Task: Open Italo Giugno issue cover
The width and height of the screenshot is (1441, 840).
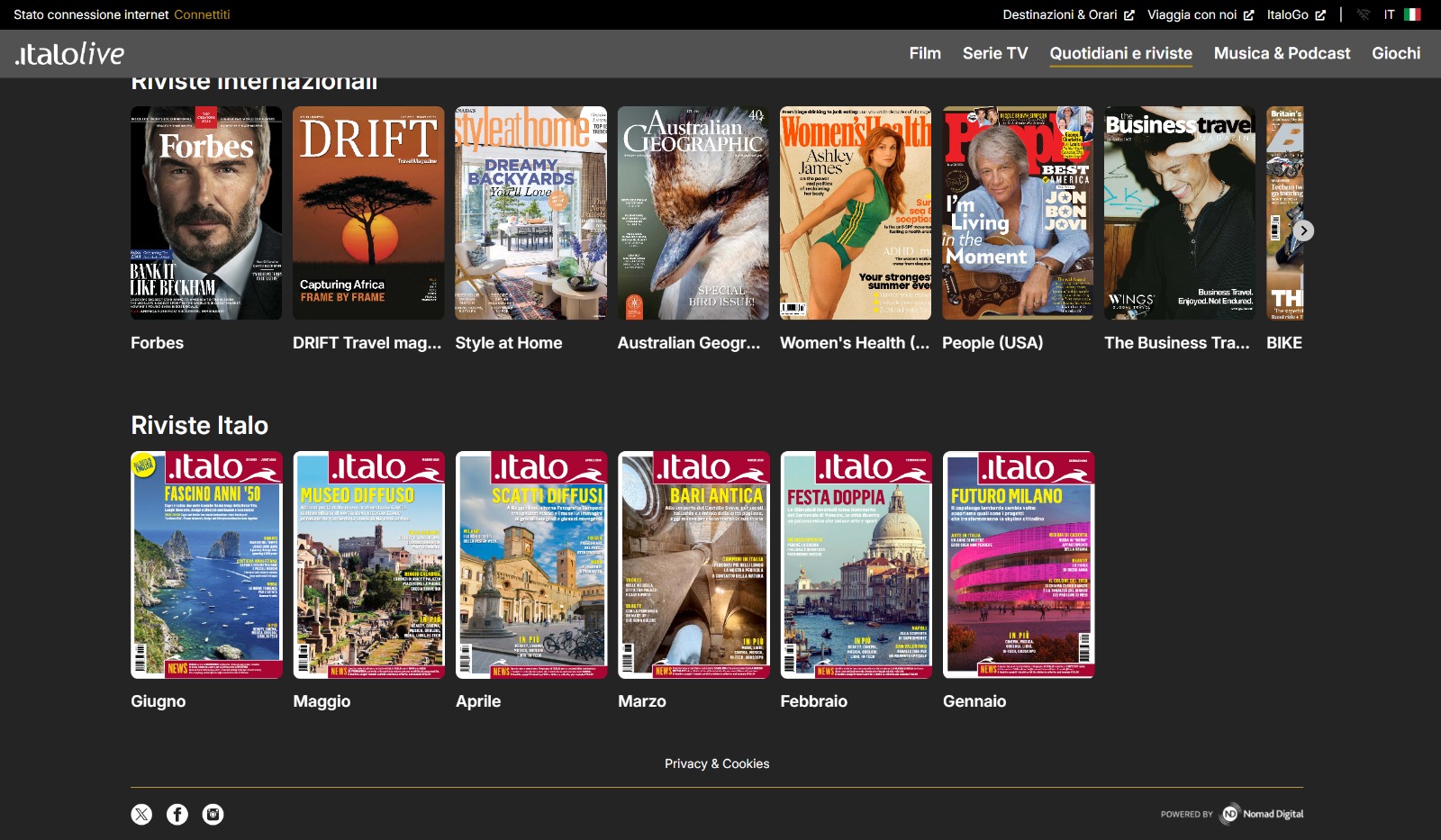Action: click(206, 565)
